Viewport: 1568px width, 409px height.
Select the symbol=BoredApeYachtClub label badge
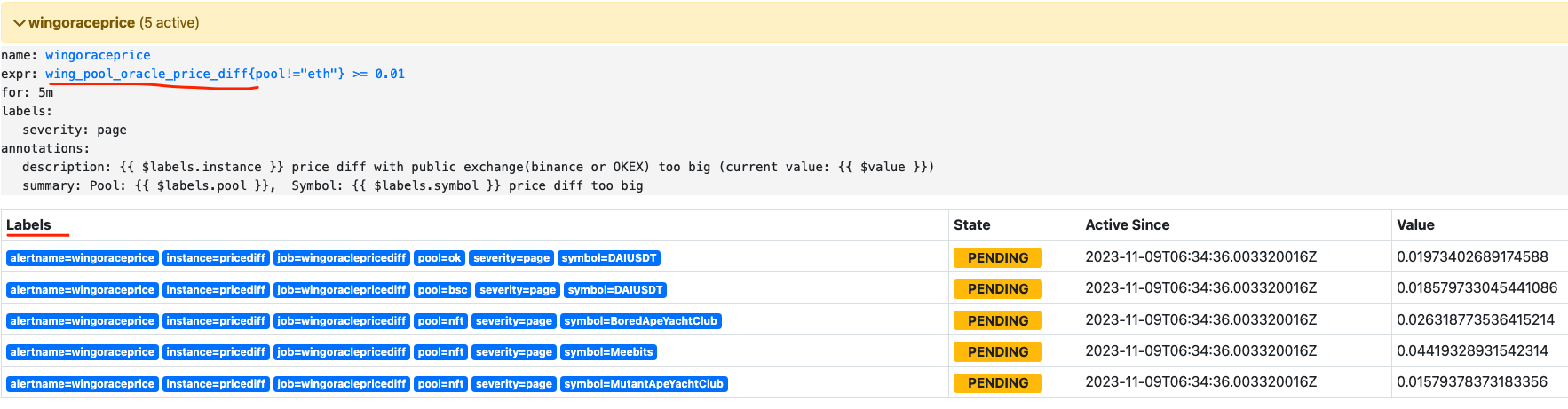click(x=640, y=321)
